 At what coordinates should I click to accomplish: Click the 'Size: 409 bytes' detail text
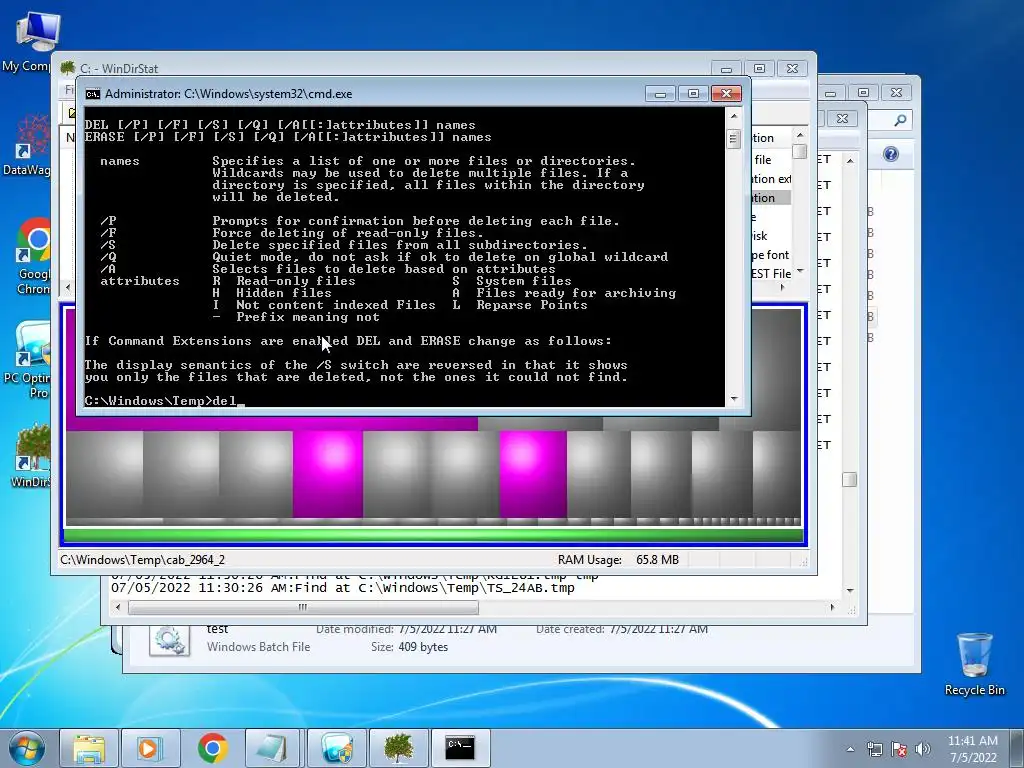point(409,647)
